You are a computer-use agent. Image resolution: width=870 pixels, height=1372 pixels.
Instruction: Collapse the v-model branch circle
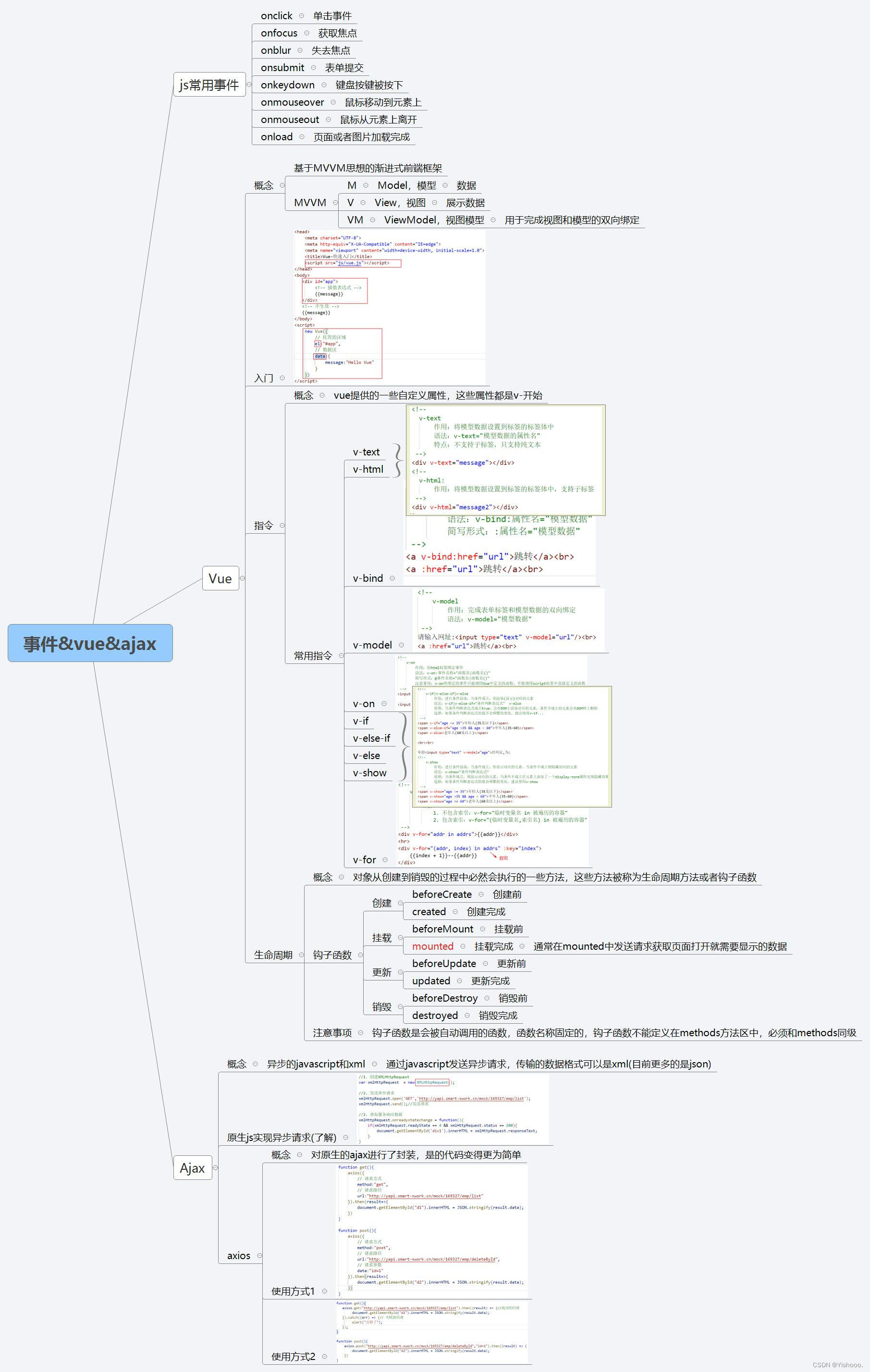pyautogui.click(x=401, y=645)
